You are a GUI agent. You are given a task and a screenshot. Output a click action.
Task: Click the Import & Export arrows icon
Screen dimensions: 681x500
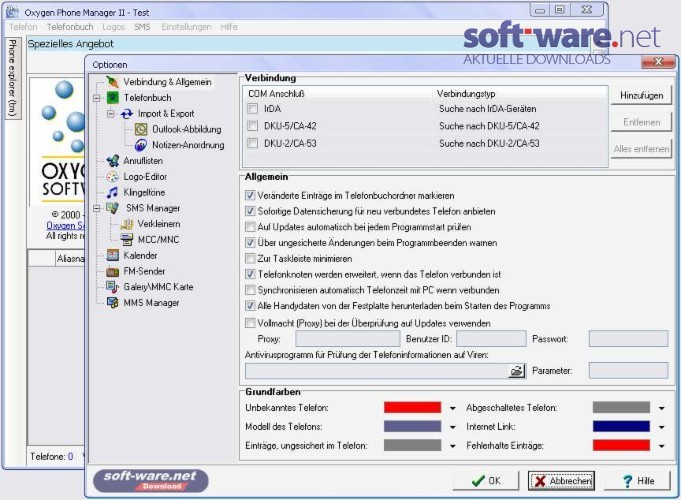coord(127,113)
